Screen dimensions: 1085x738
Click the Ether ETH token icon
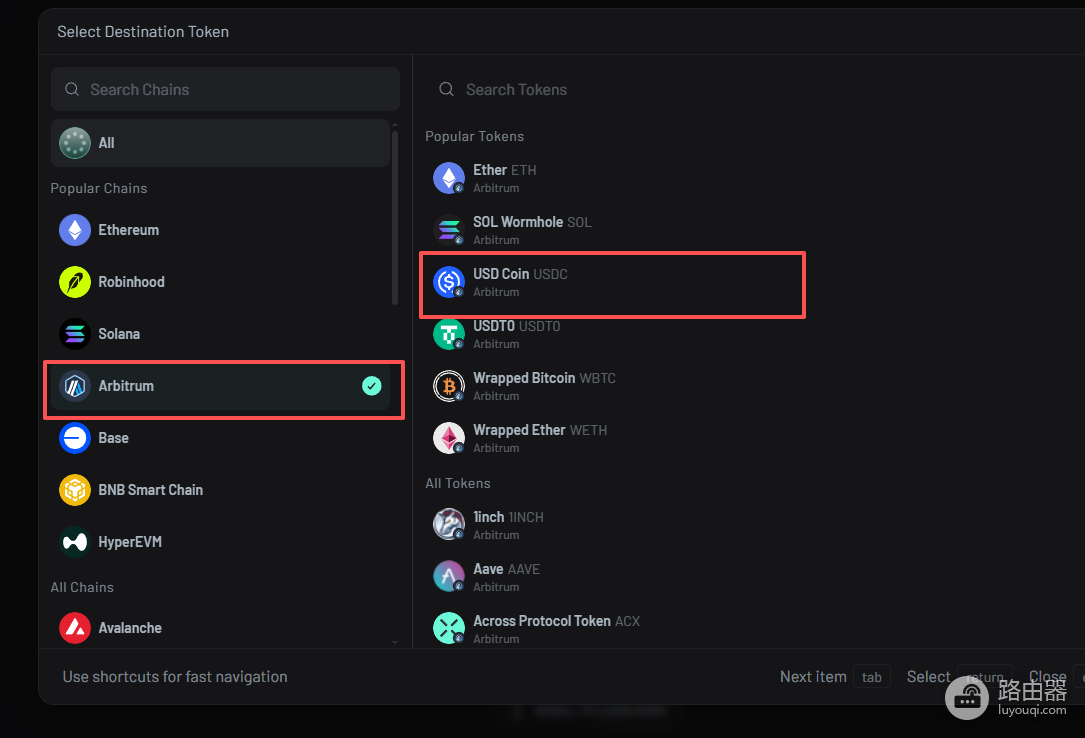point(448,178)
